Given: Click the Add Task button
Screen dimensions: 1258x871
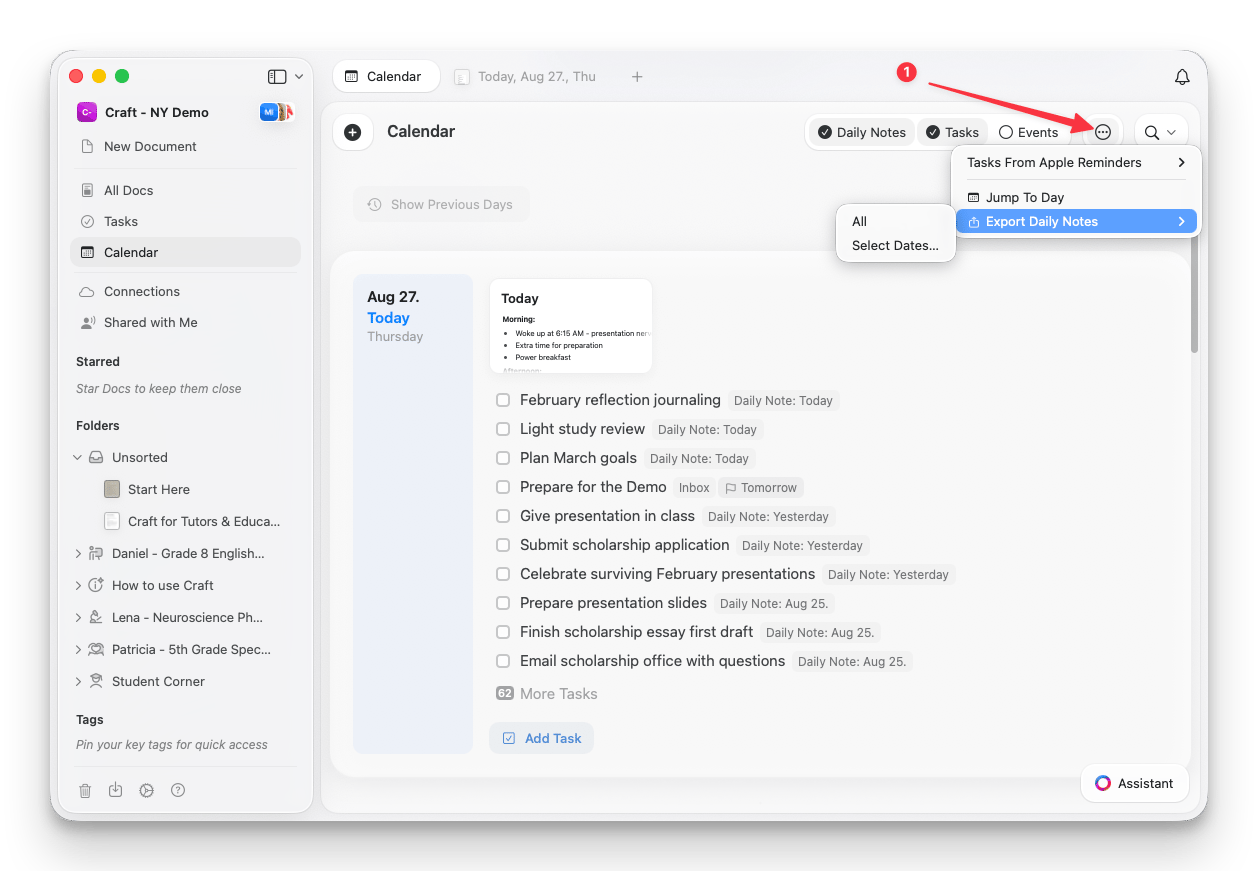Looking at the screenshot, I should [x=541, y=738].
